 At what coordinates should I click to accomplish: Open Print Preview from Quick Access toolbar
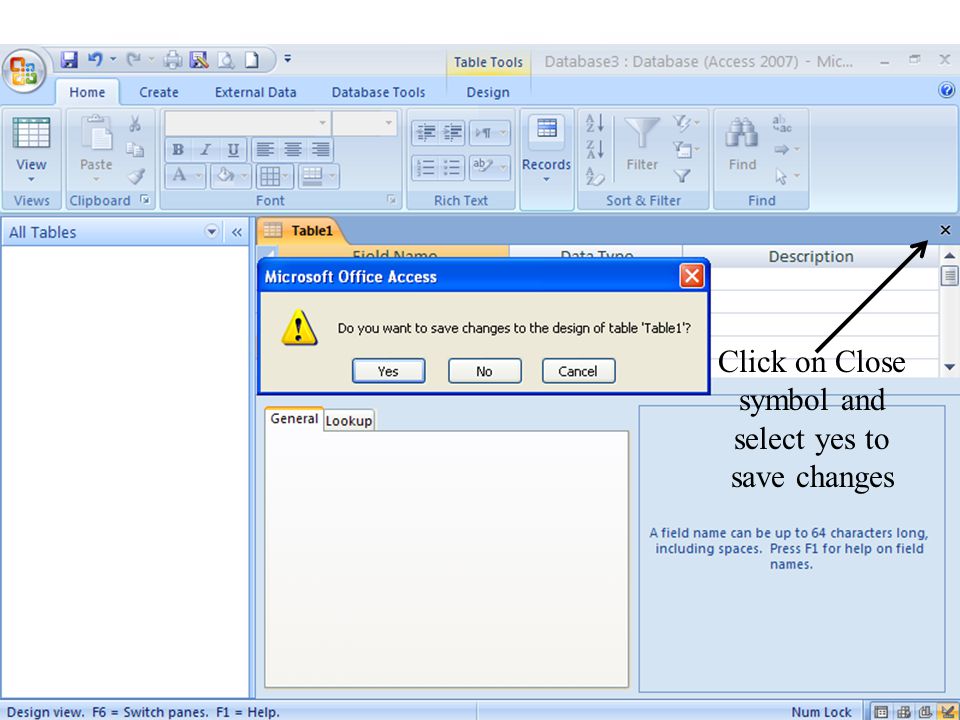coord(226,60)
